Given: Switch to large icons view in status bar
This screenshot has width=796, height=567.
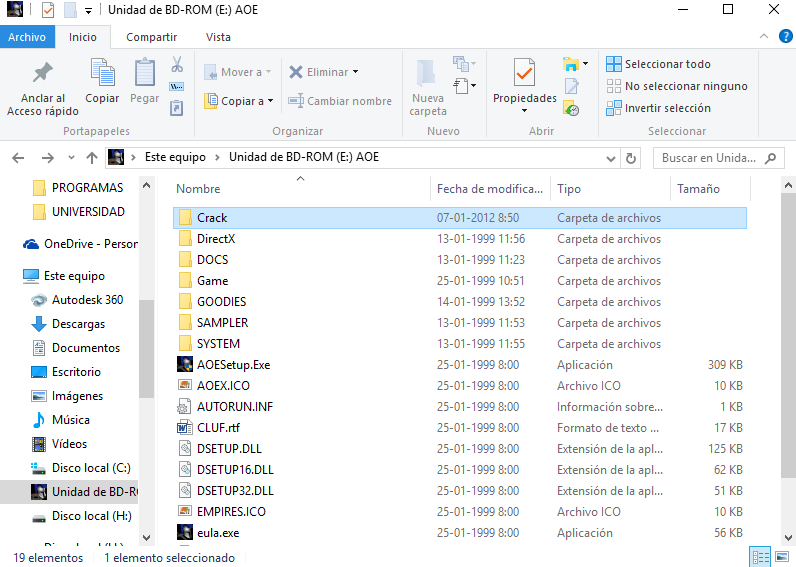Looking at the screenshot, I should point(782,557).
